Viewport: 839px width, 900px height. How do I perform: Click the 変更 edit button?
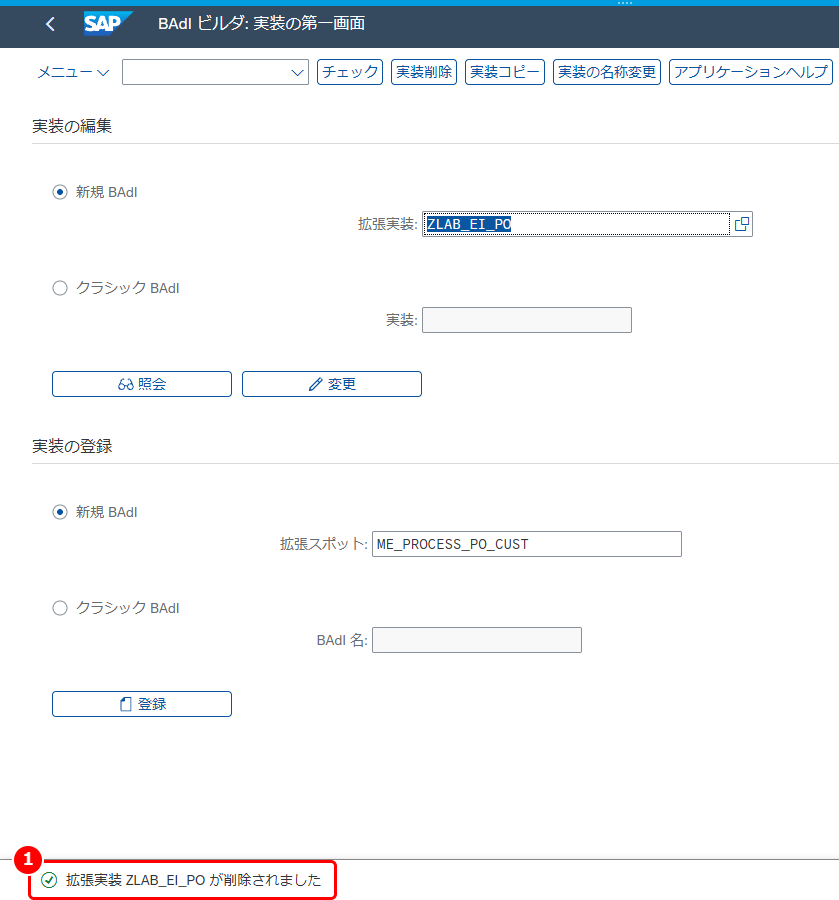332,384
